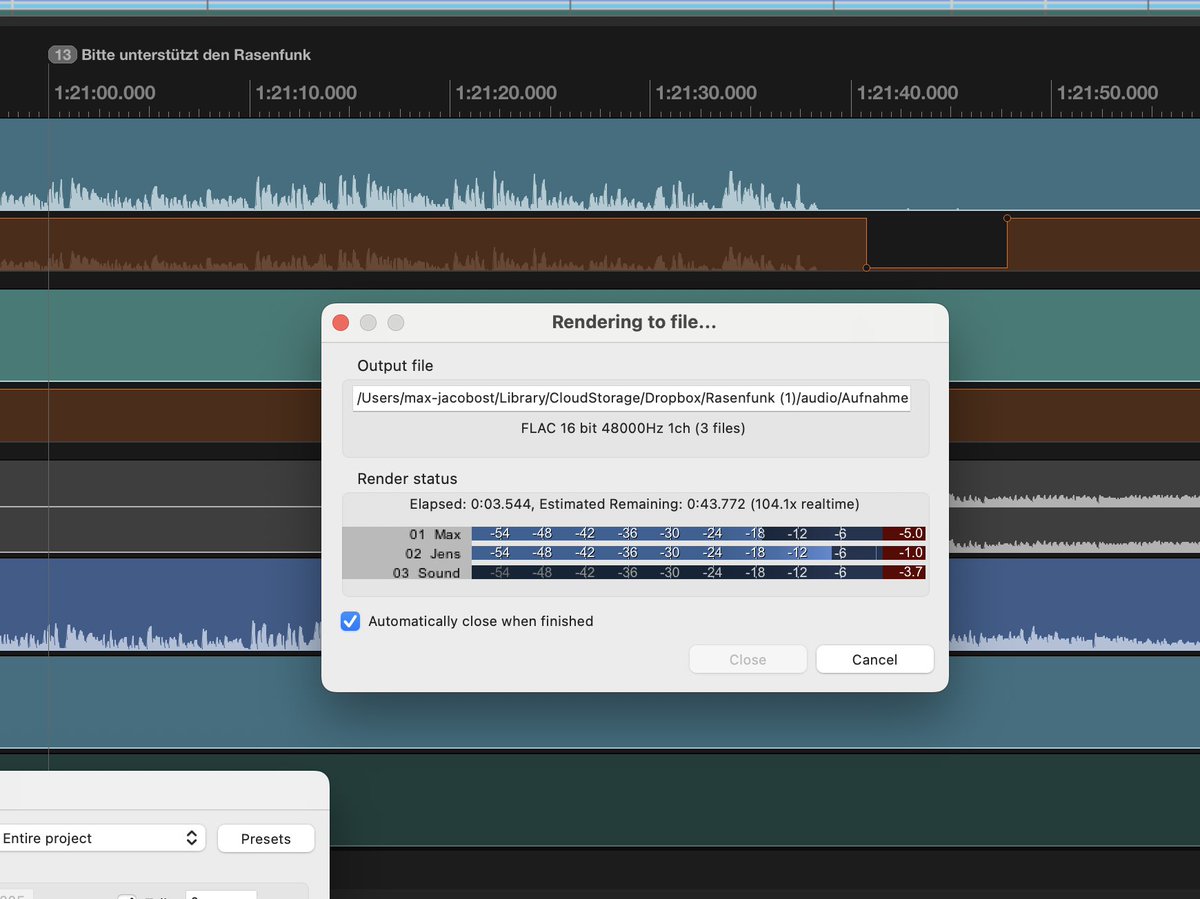Screen dimensions: 1200x899
Task: Click the Elapsed and Estimated Remaining status text
Action: click(x=634, y=504)
